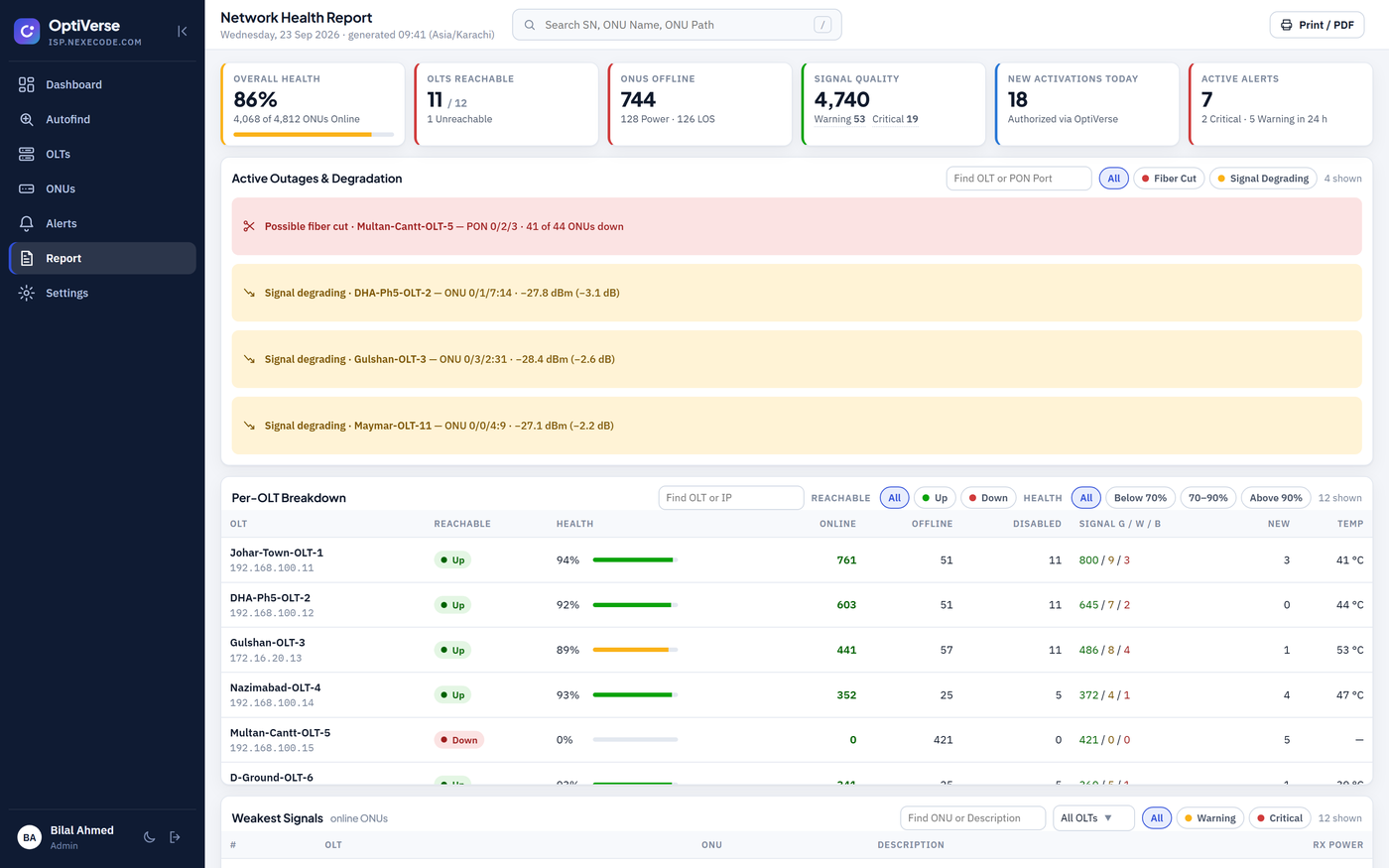The image size is (1389, 868).
Task: Click the trend-down icon on DHA-Ph5-OLT-2 alert
Action: [x=249, y=293]
